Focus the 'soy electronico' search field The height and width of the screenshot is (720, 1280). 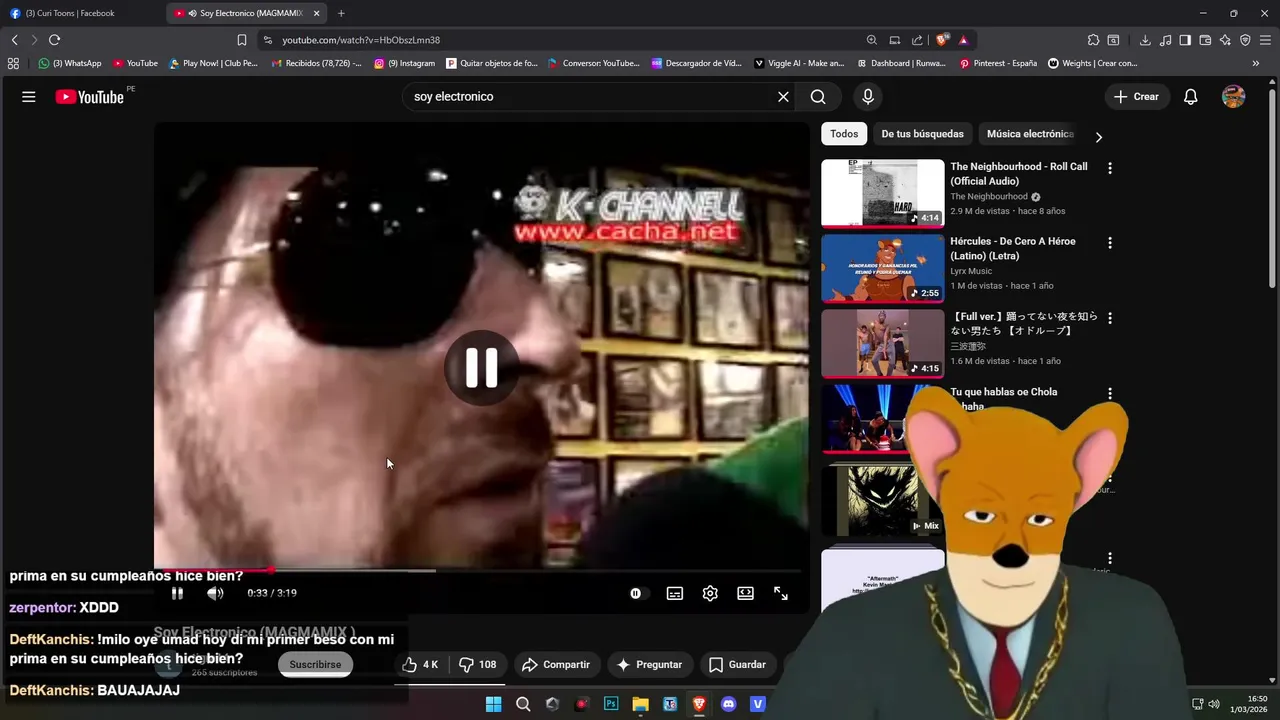(x=590, y=97)
